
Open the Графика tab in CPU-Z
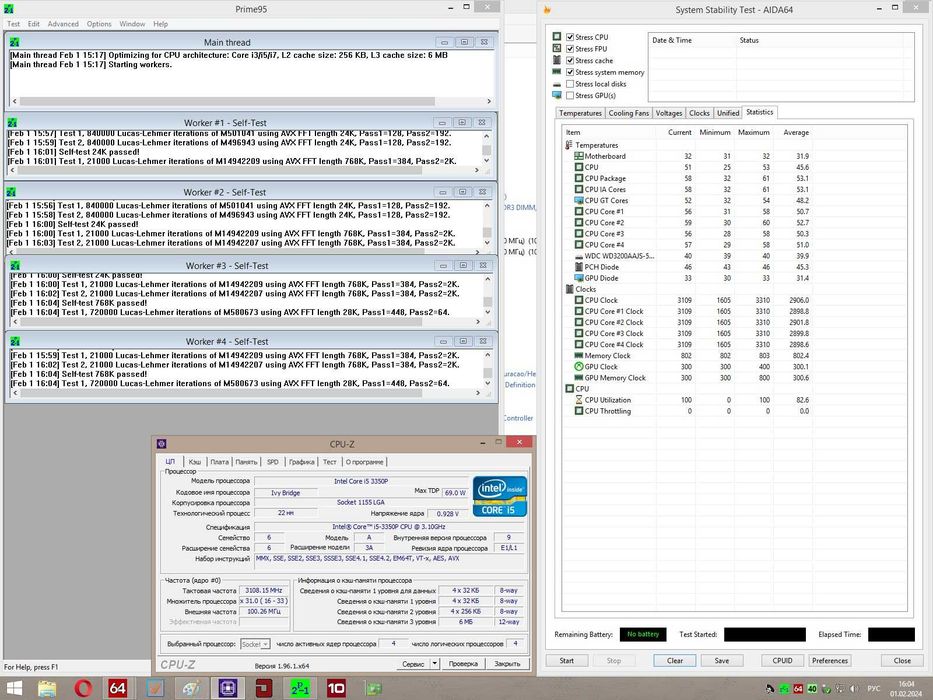tap(302, 462)
